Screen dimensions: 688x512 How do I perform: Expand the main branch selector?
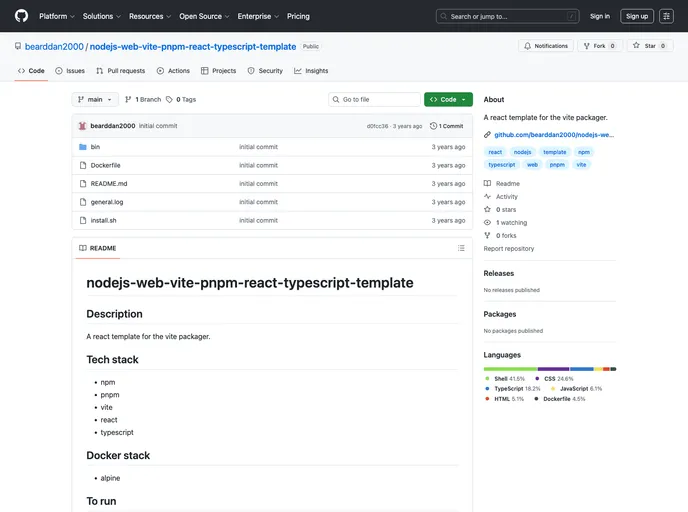click(x=95, y=100)
